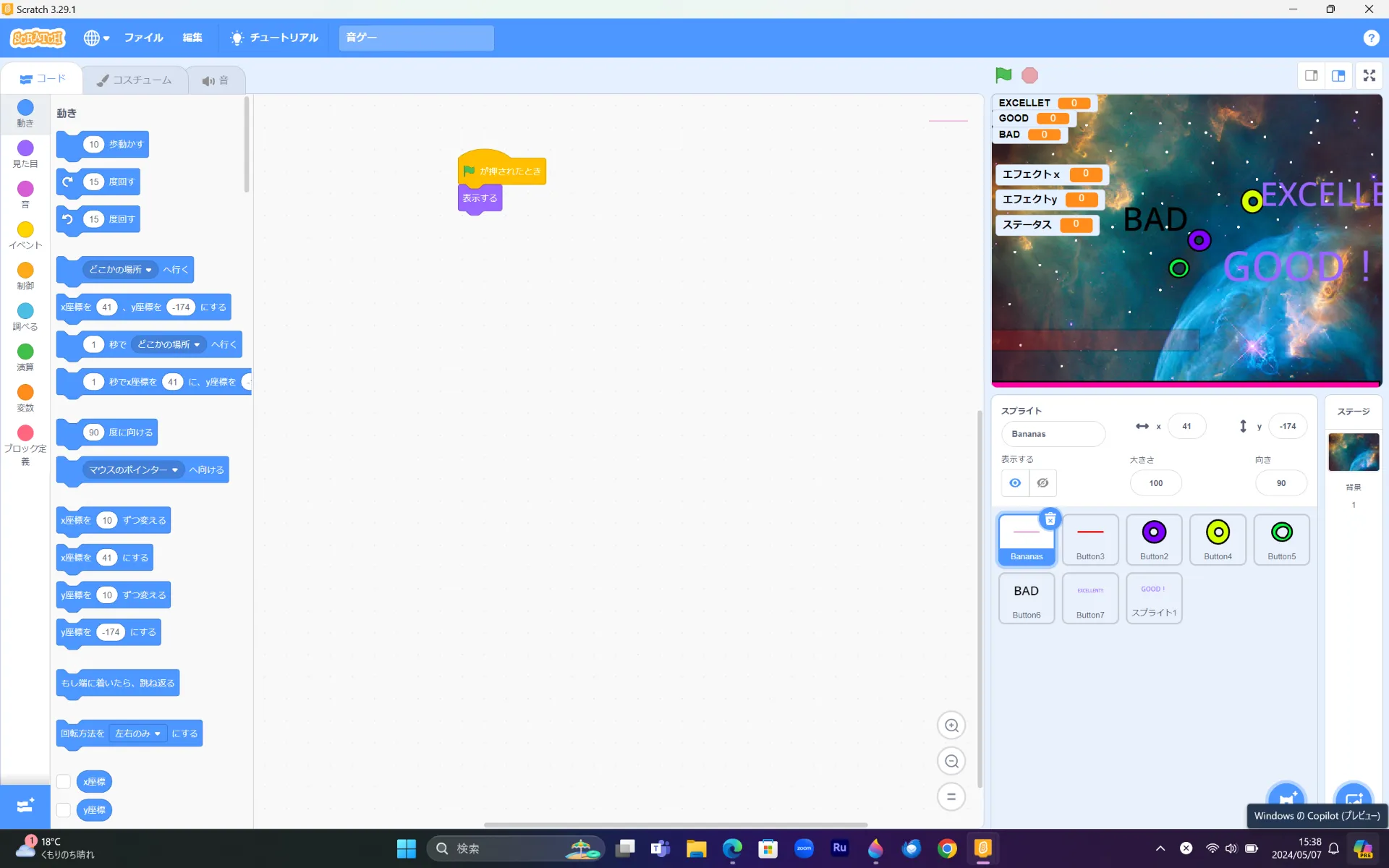The height and width of the screenshot is (868, 1389).
Task: Open the language globe dropdown
Action: coord(96,38)
